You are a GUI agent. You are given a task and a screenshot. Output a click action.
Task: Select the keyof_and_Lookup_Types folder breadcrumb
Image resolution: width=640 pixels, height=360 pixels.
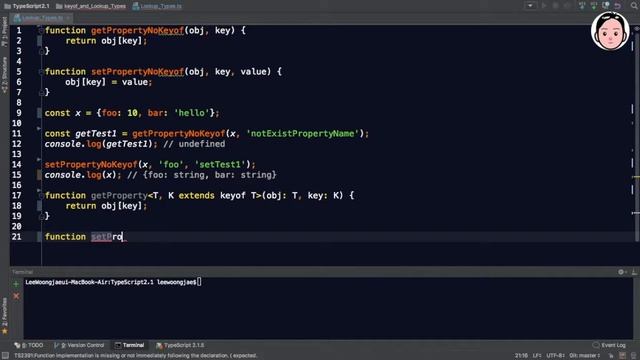tap(91, 6)
